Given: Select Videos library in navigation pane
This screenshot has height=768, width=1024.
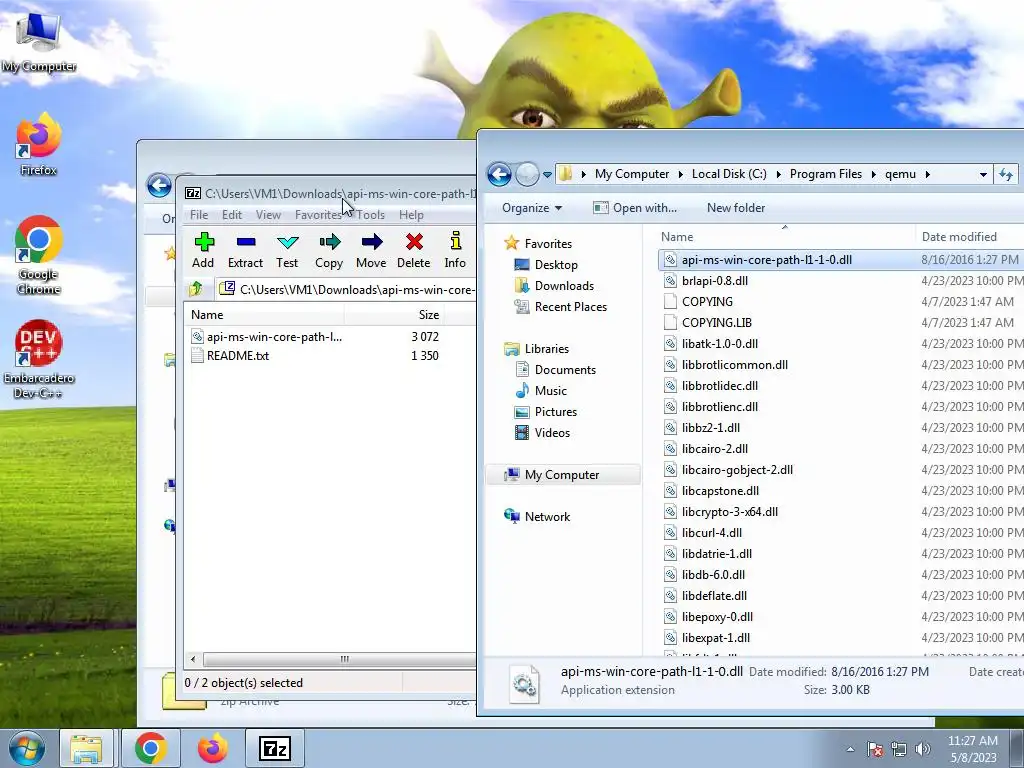Looking at the screenshot, I should pos(552,432).
